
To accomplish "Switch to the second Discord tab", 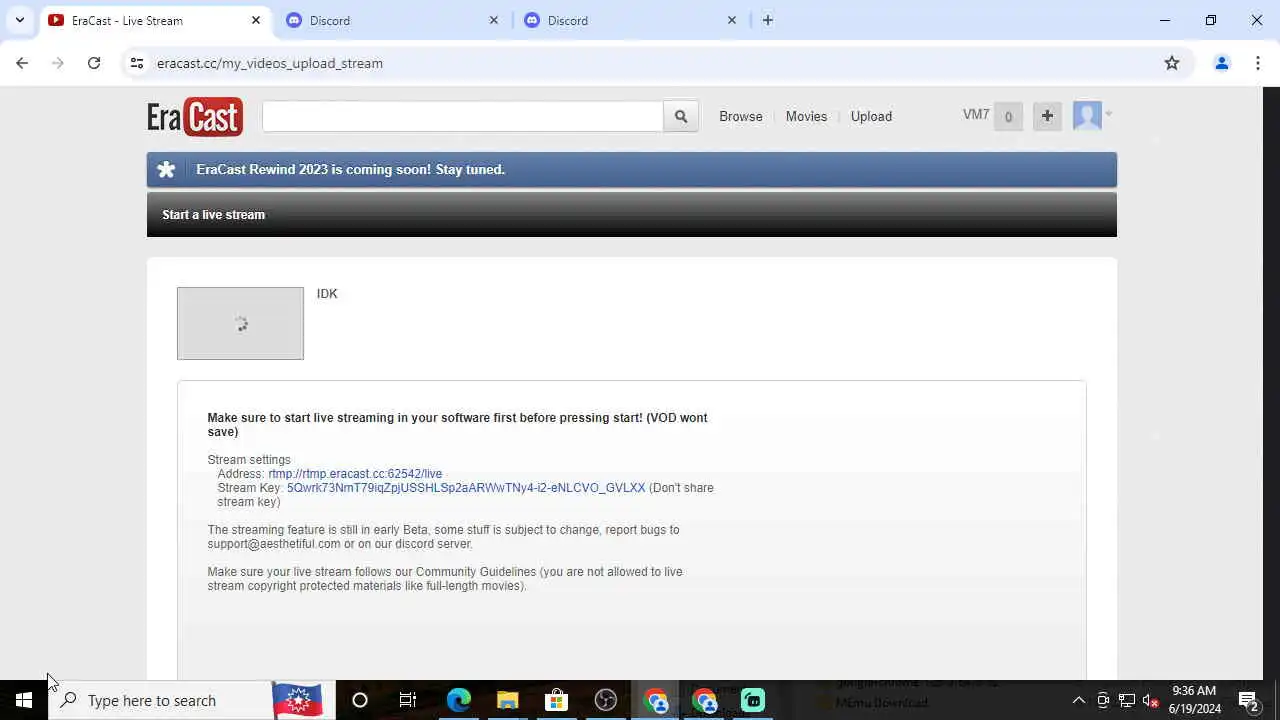I will [630, 20].
